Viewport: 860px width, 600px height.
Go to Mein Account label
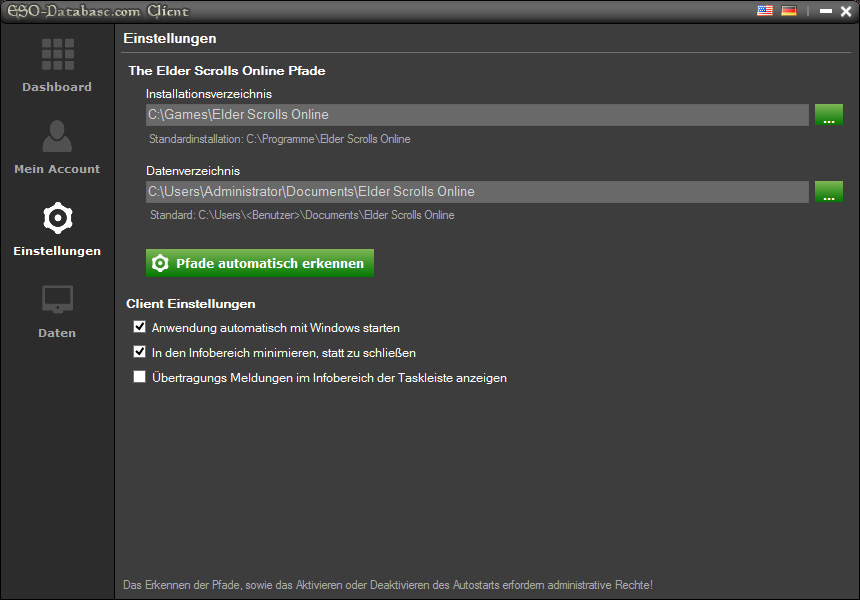pyautogui.click(x=57, y=169)
